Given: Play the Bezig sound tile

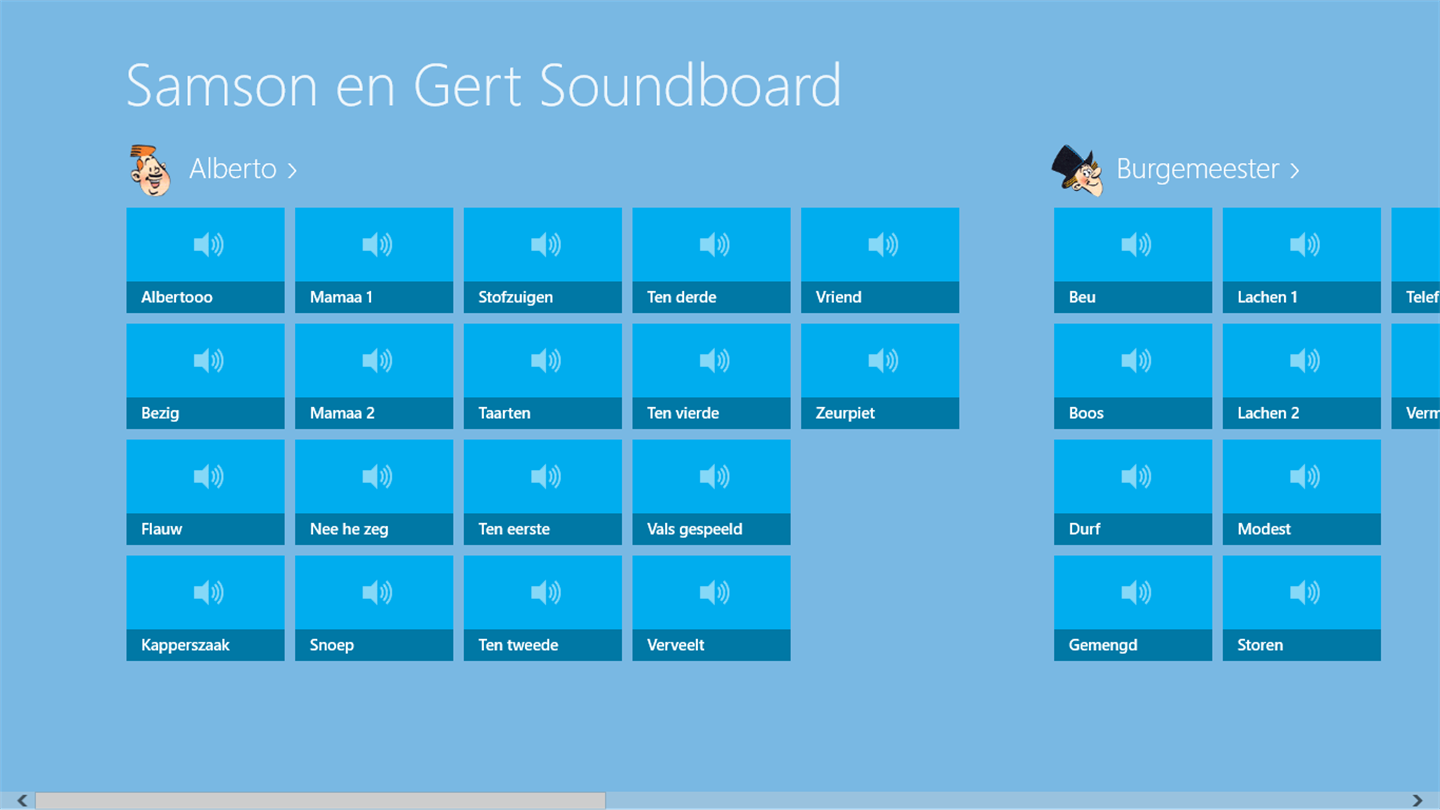Looking at the screenshot, I should (205, 376).
